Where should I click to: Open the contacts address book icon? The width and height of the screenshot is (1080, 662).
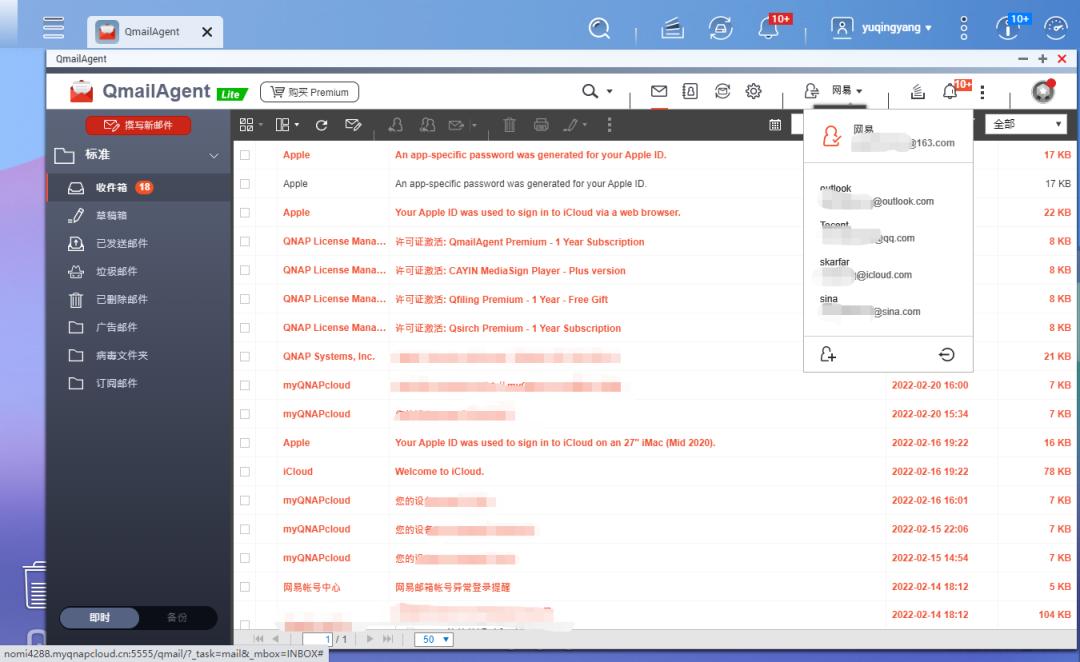689,90
